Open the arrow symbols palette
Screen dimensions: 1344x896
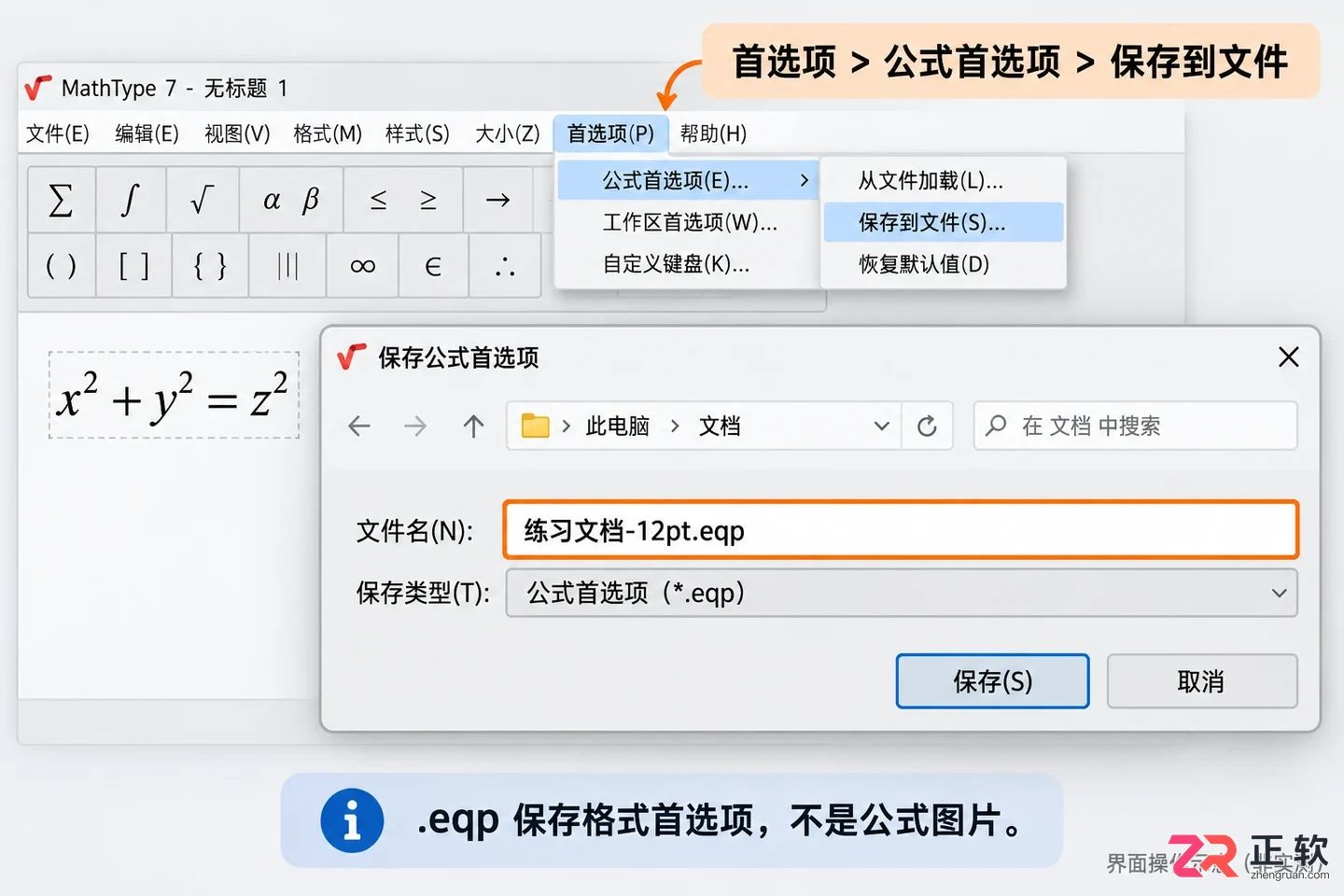[x=498, y=200]
